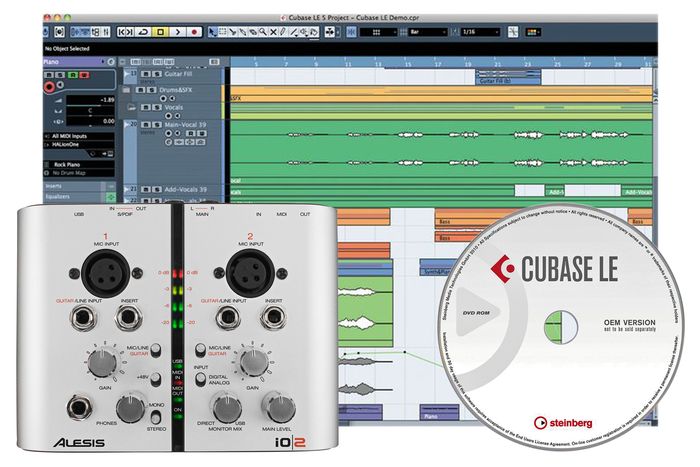
Task: Select the Mute X tool
Action: point(273,32)
